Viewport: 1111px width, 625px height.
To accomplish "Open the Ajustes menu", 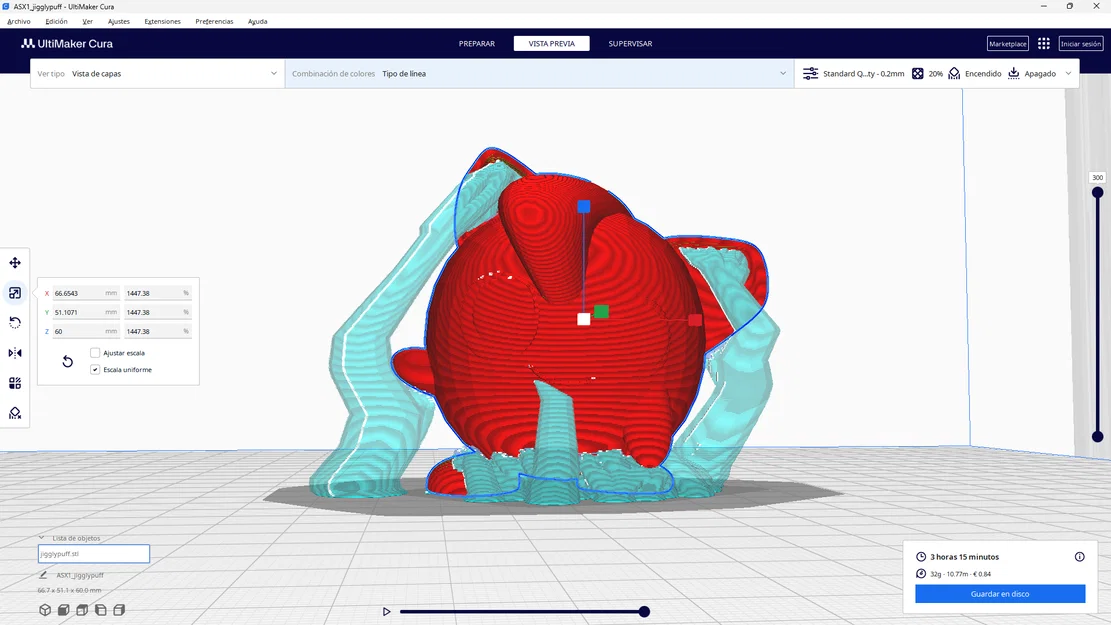I will [x=118, y=21].
